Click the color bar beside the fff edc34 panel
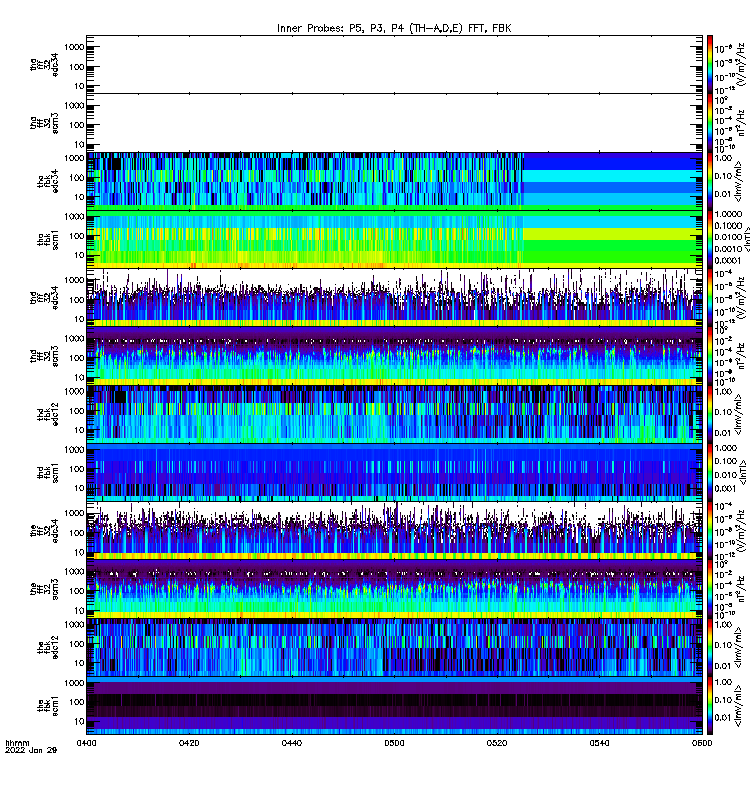 point(710,531)
